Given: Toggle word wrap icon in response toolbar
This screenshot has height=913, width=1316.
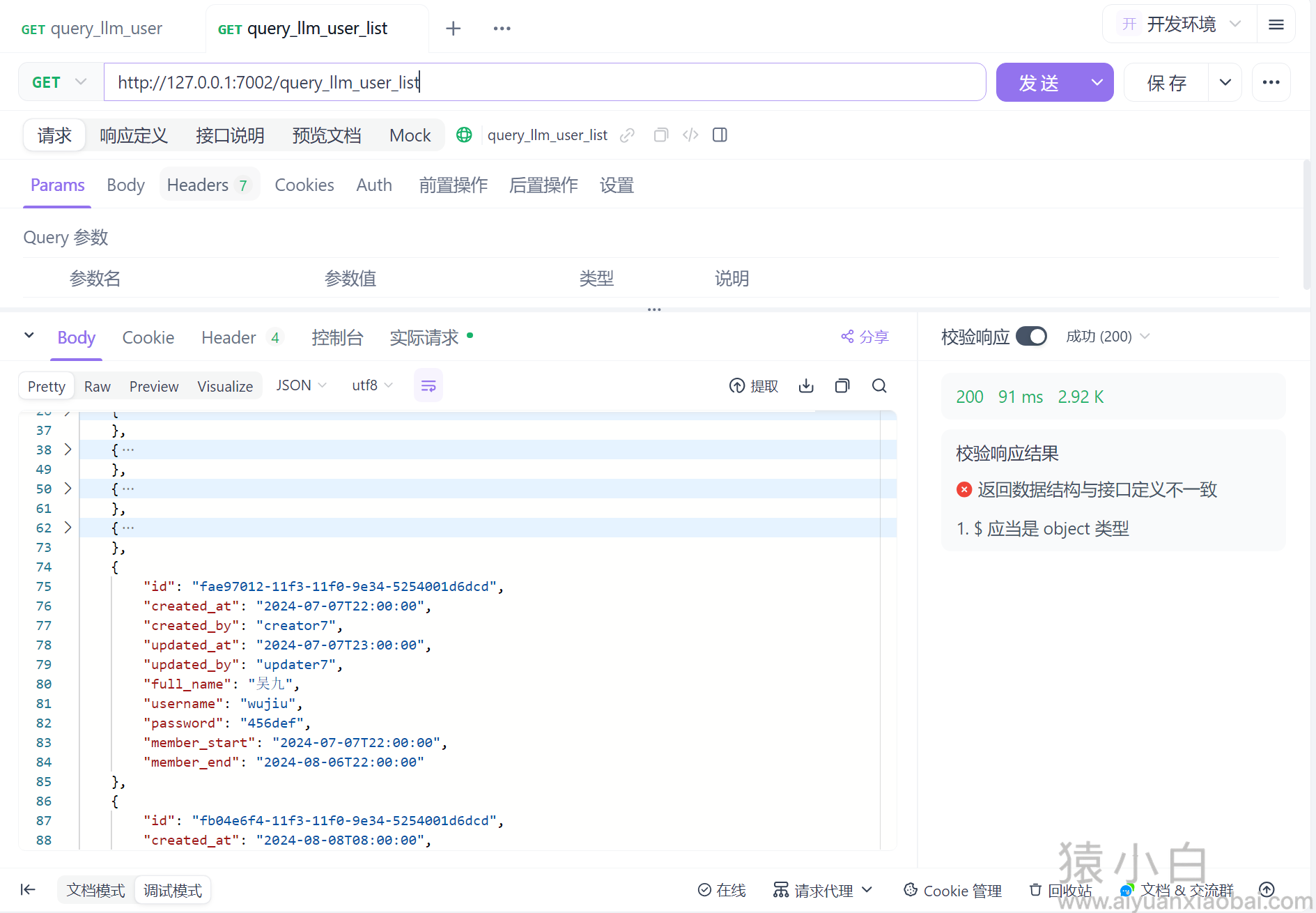Looking at the screenshot, I should (x=428, y=386).
